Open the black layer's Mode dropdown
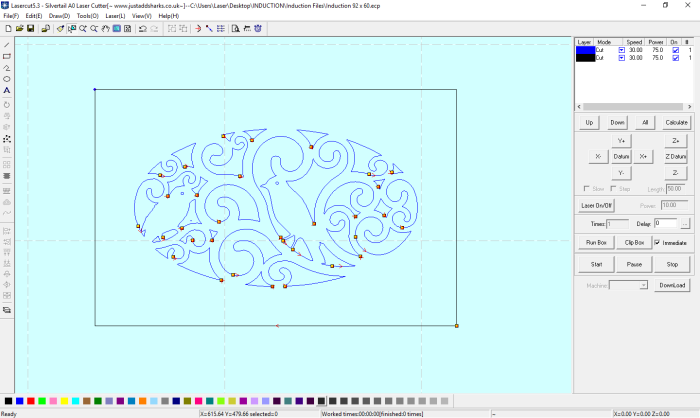Image resolution: width=700 pixels, height=418 pixels. (621, 58)
